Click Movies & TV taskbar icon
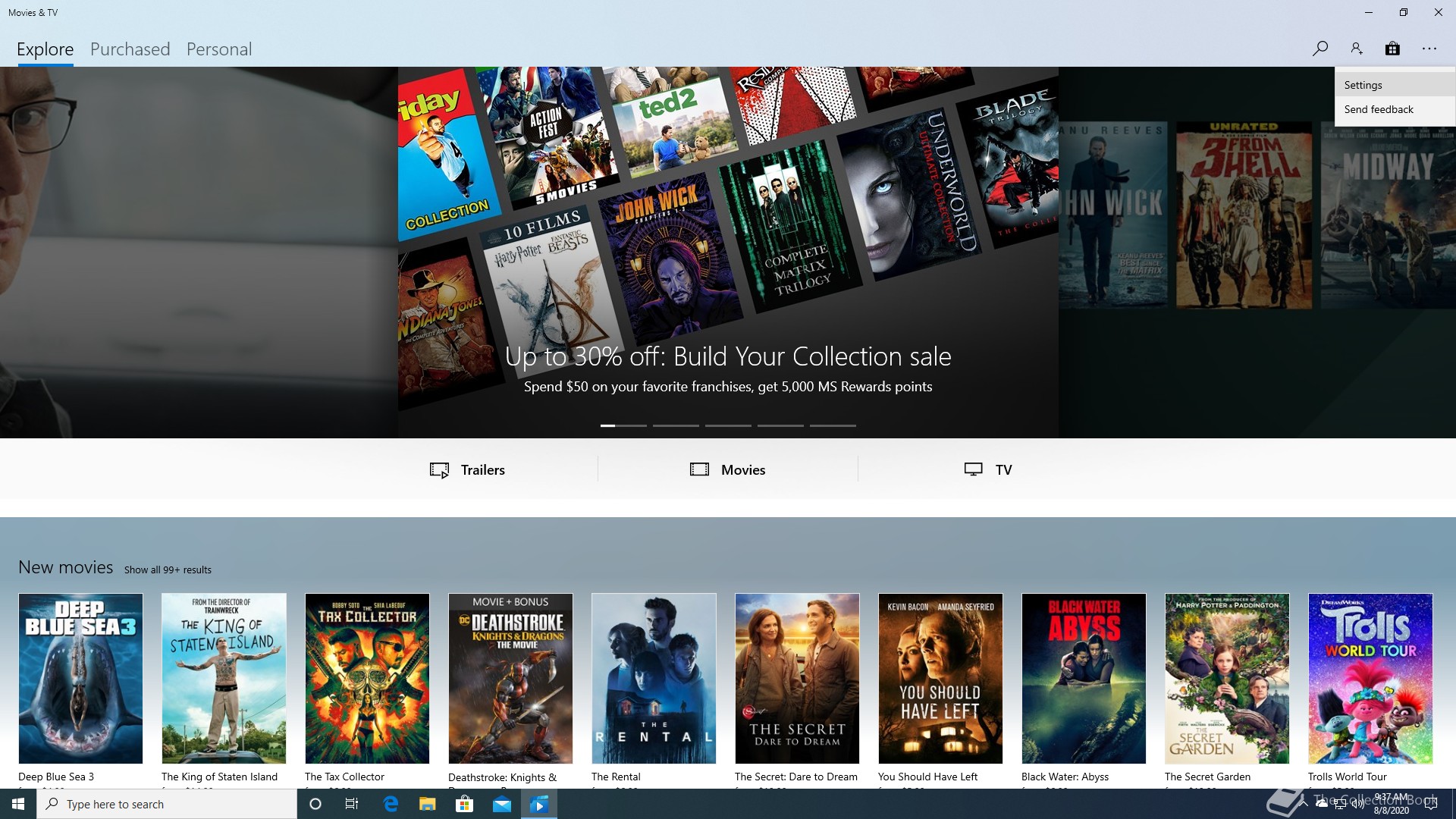 pyautogui.click(x=539, y=804)
